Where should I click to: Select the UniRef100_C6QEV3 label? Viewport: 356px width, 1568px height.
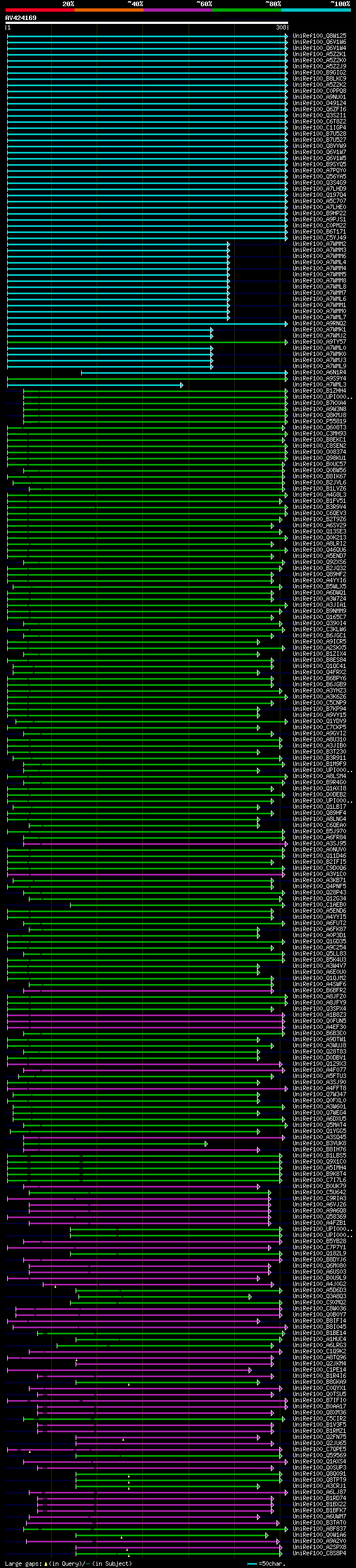point(319,512)
